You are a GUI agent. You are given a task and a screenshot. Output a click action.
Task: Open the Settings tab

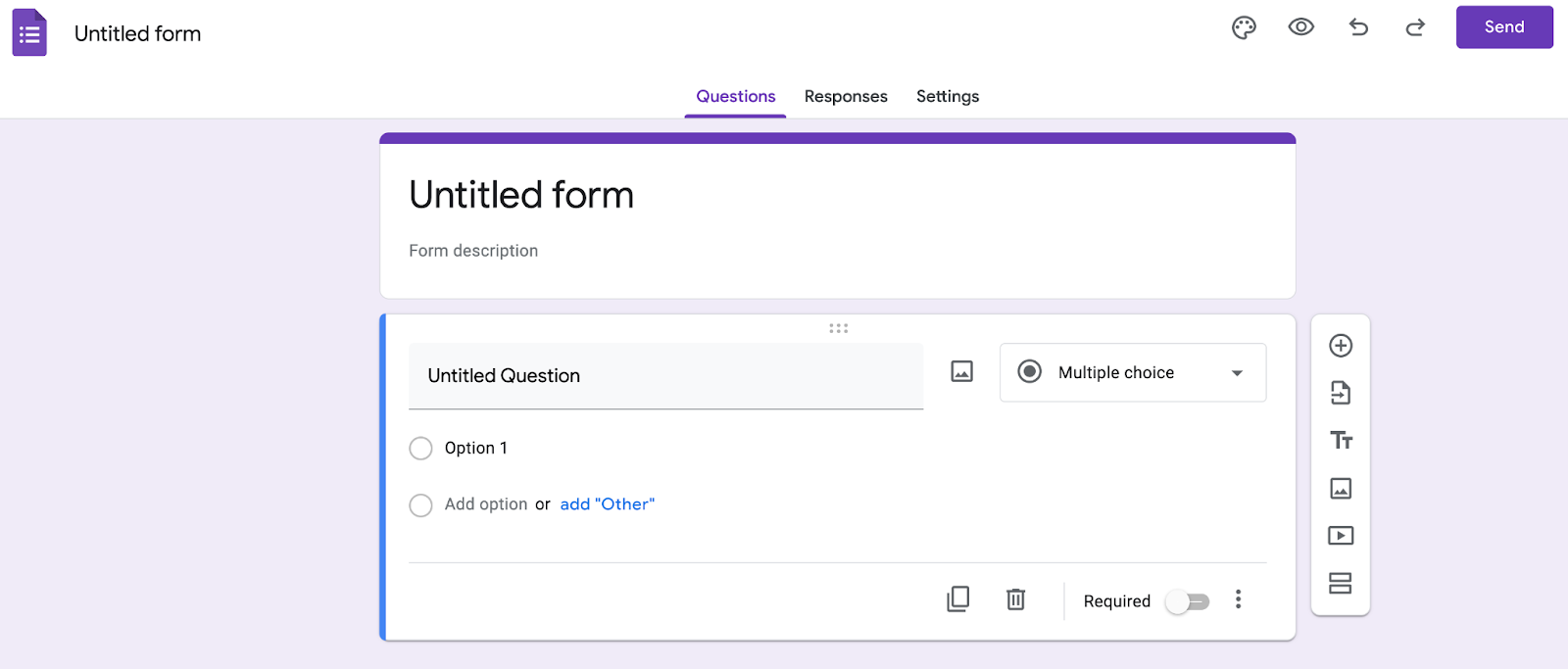point(948,96)
